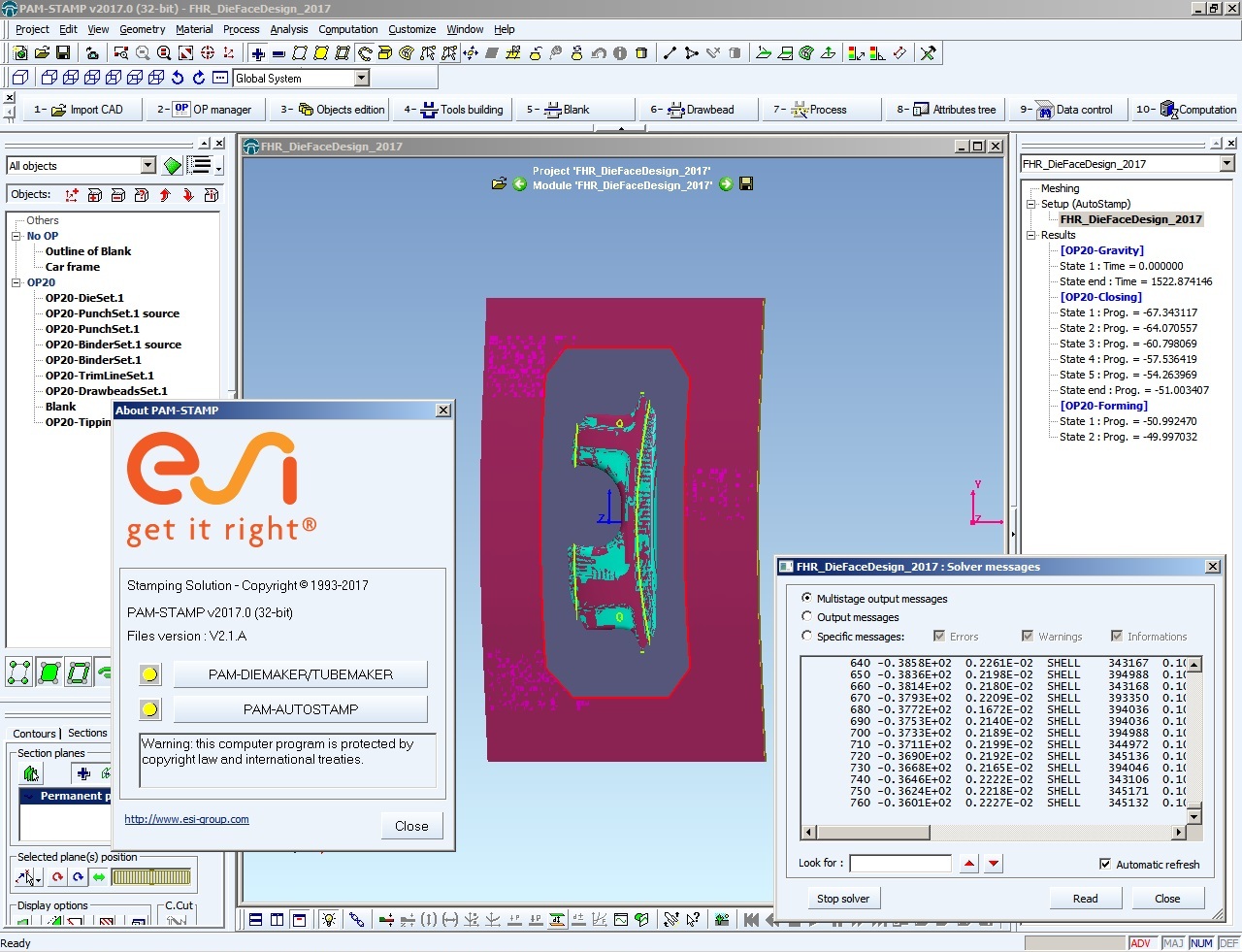Click the yellow cylinder toolbar icon

641,53
